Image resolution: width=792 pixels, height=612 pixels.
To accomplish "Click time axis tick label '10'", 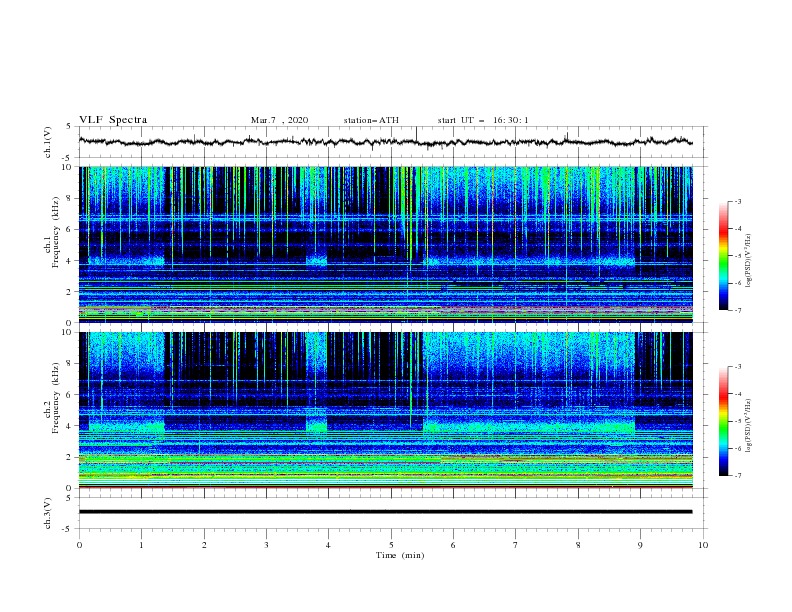I will point(703,545).
